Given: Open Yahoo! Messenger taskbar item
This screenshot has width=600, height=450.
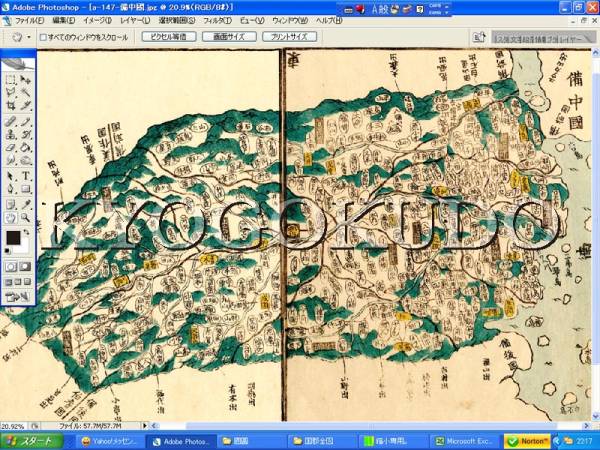Looking at the screenshot, I should click(x=111, y=442).
